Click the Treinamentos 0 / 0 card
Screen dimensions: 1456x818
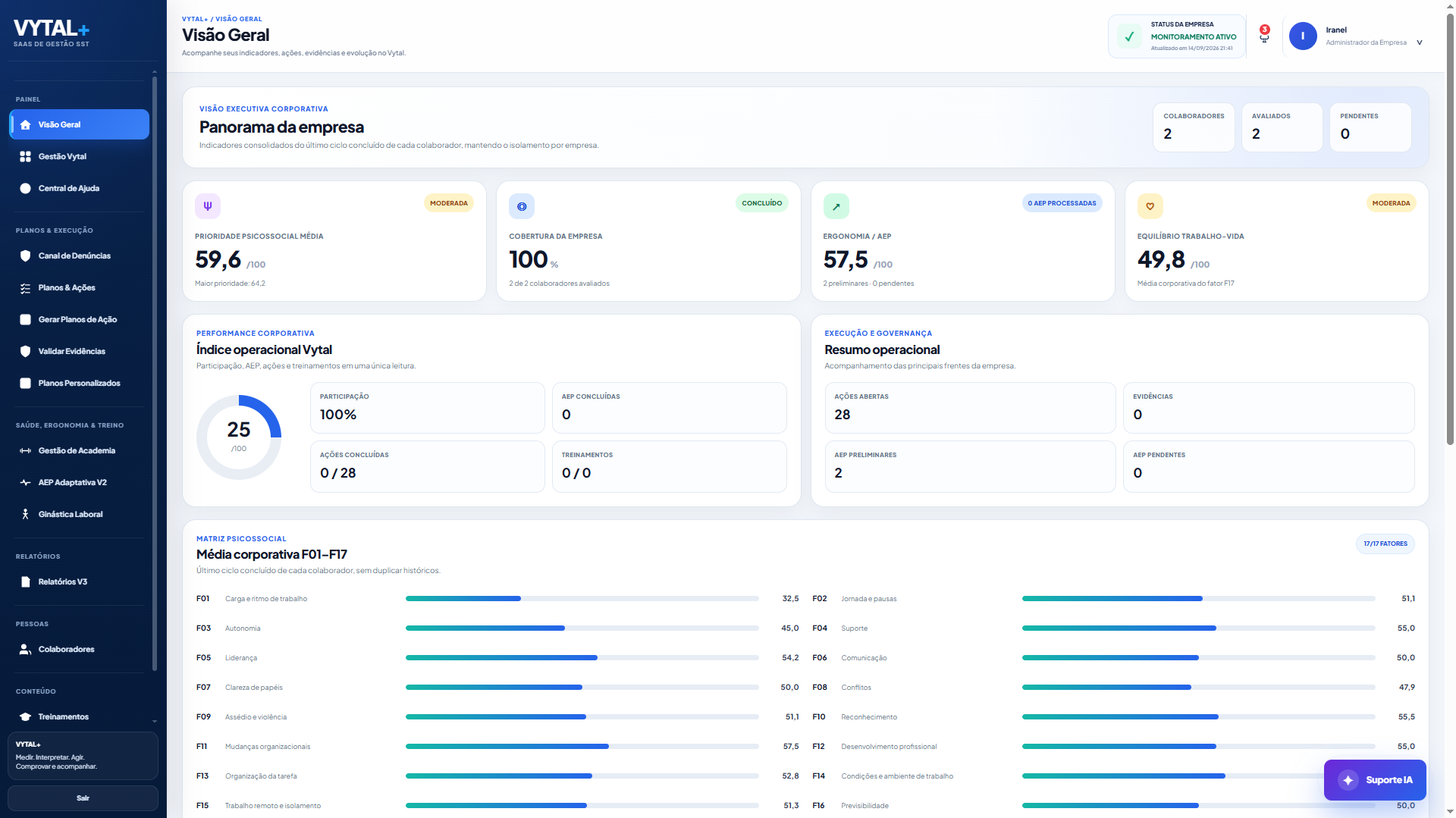click(670, 466)
